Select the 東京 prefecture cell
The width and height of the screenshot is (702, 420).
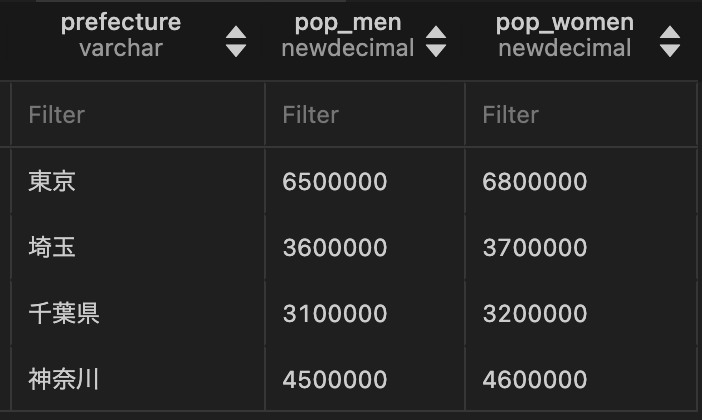click(x=138, y=181)
